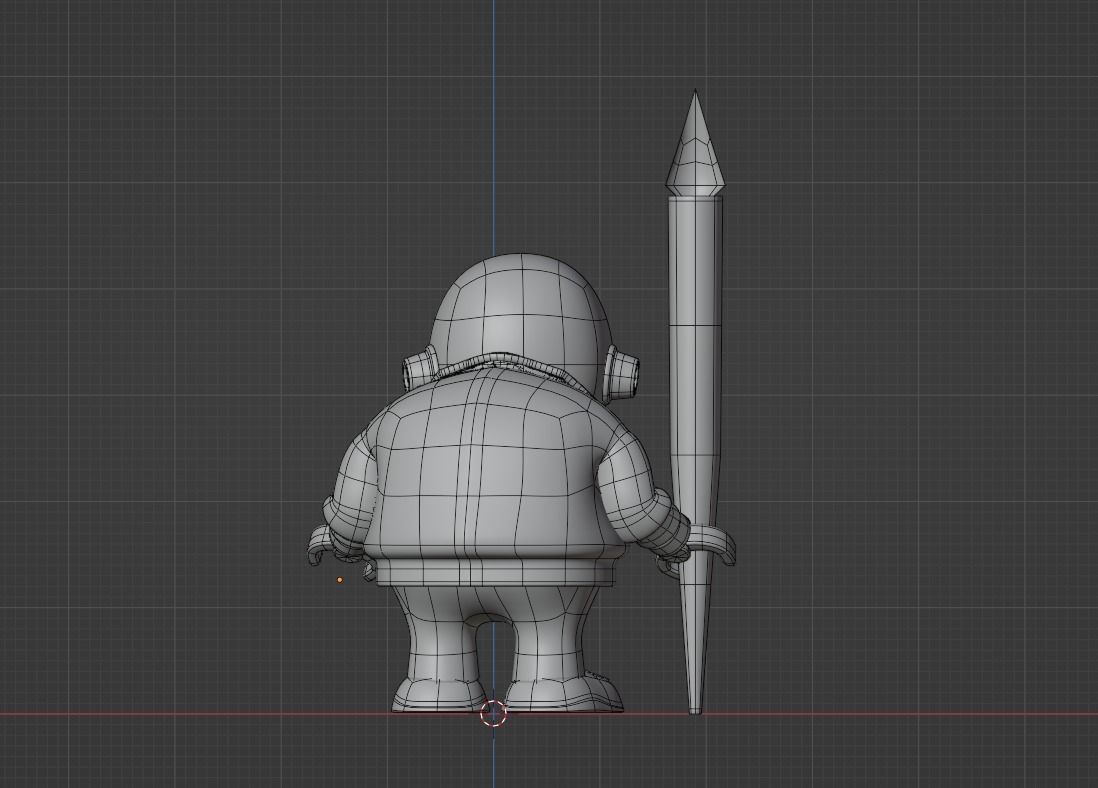Click the 3D cursor at the world origin
The width and height of the screenshot is (1098, 788).
[x=493, y=713]
